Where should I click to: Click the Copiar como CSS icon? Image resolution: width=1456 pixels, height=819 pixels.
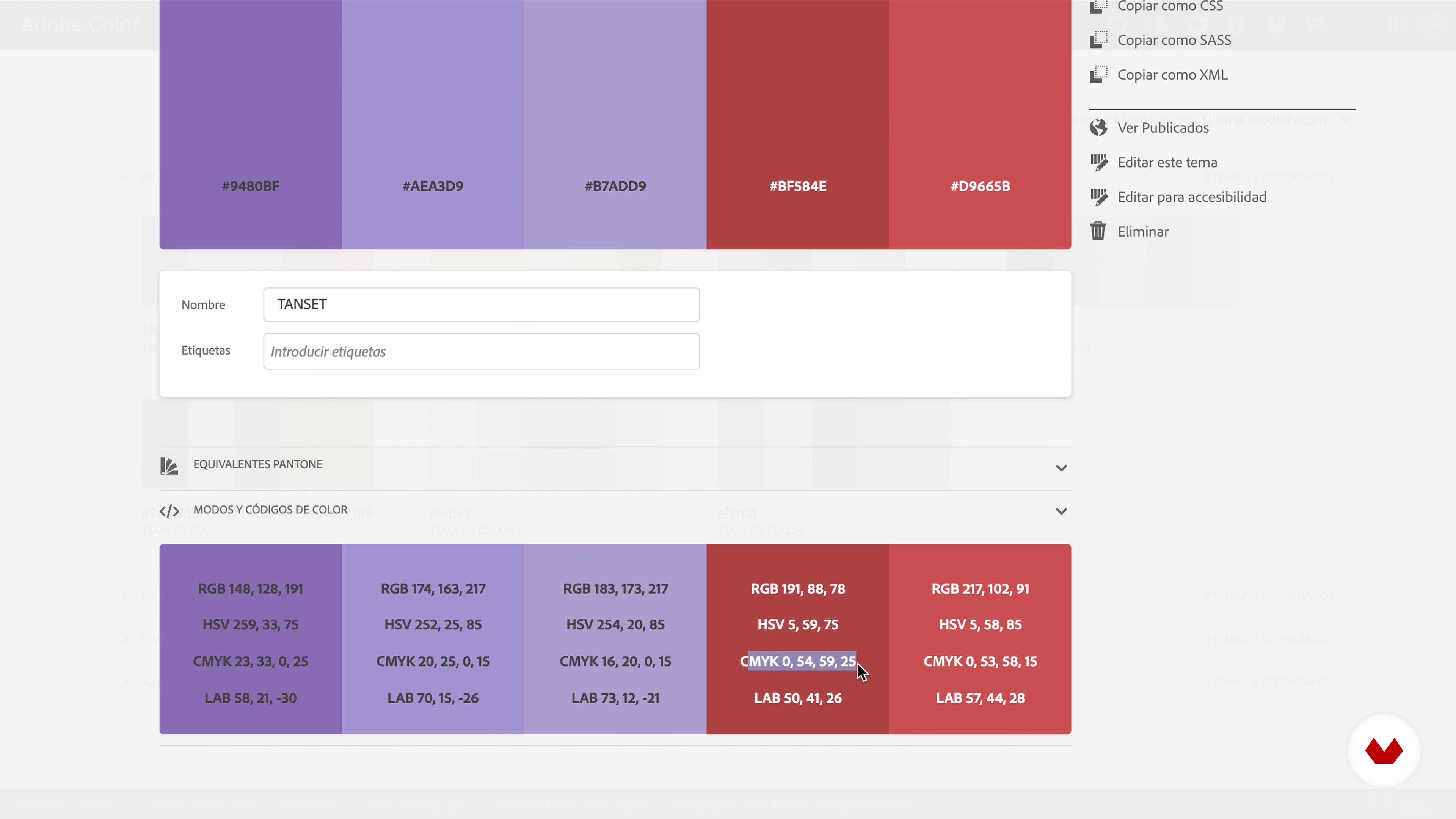pos(1098,6)
